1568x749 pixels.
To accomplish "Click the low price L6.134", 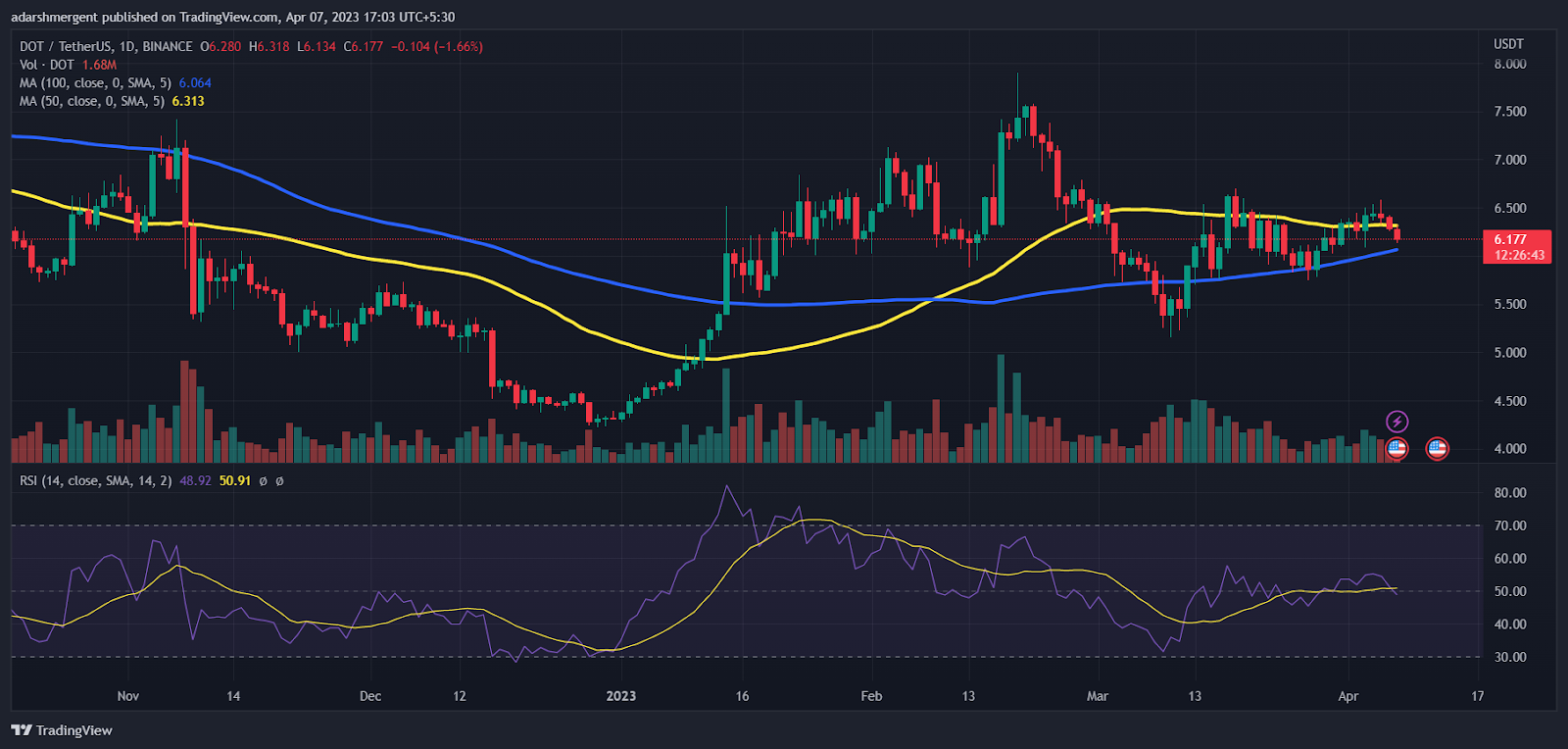I will 318,46.
